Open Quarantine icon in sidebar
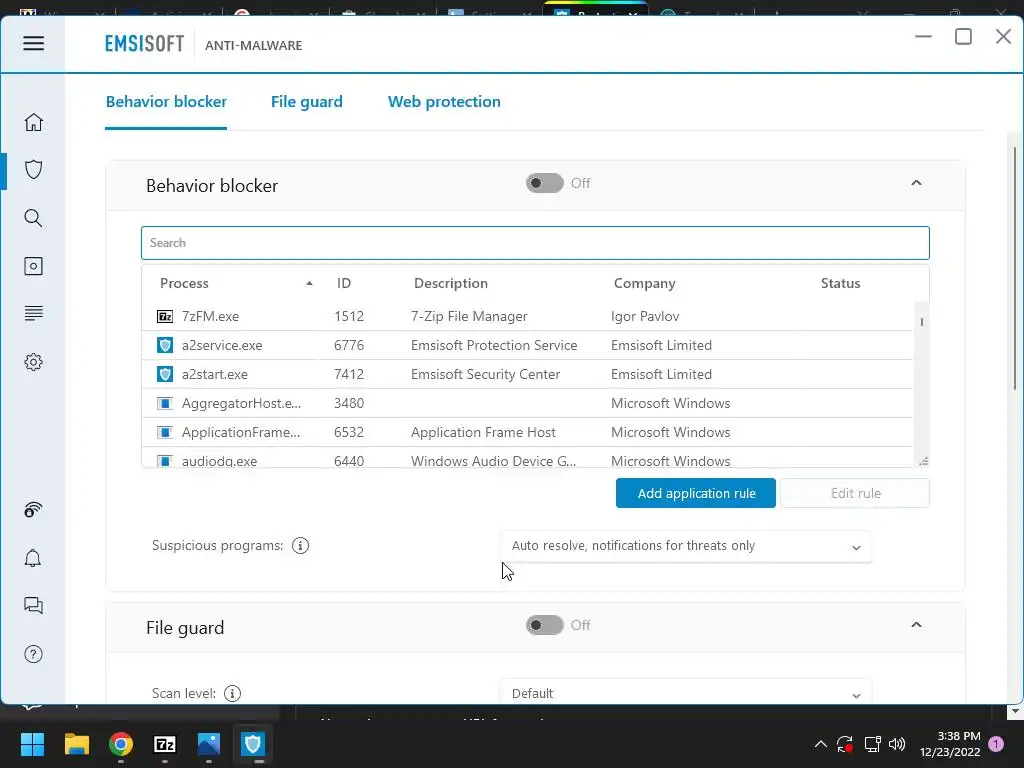 33,266
